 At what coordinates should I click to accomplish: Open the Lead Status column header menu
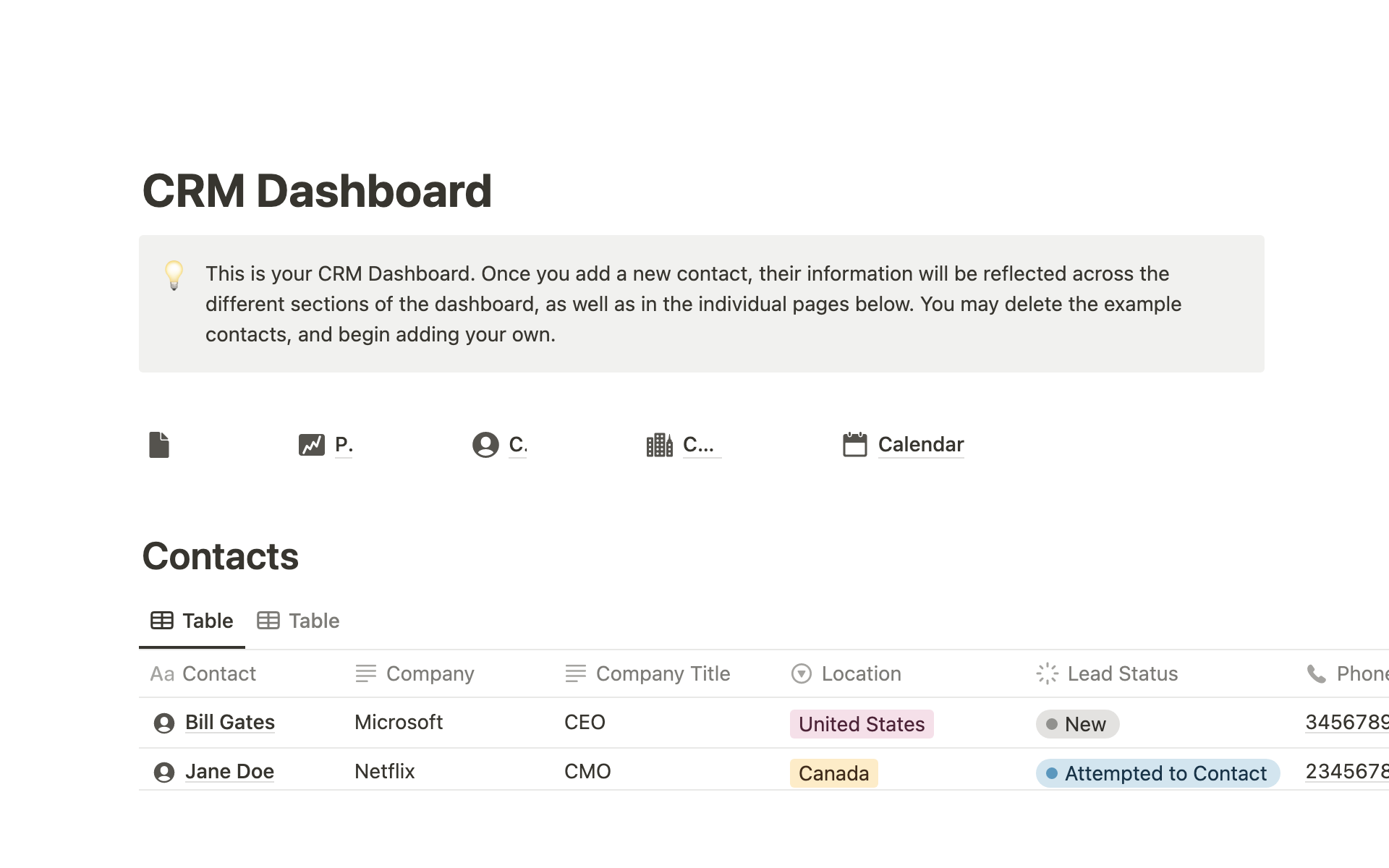coord(1122,673)
